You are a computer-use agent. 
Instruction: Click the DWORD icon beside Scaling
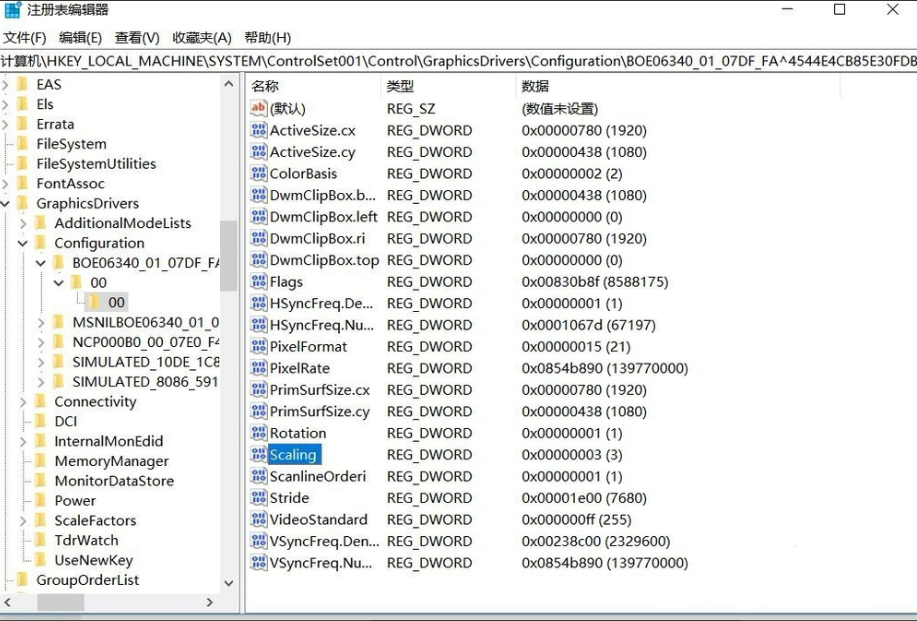click(x=261, y=454)
